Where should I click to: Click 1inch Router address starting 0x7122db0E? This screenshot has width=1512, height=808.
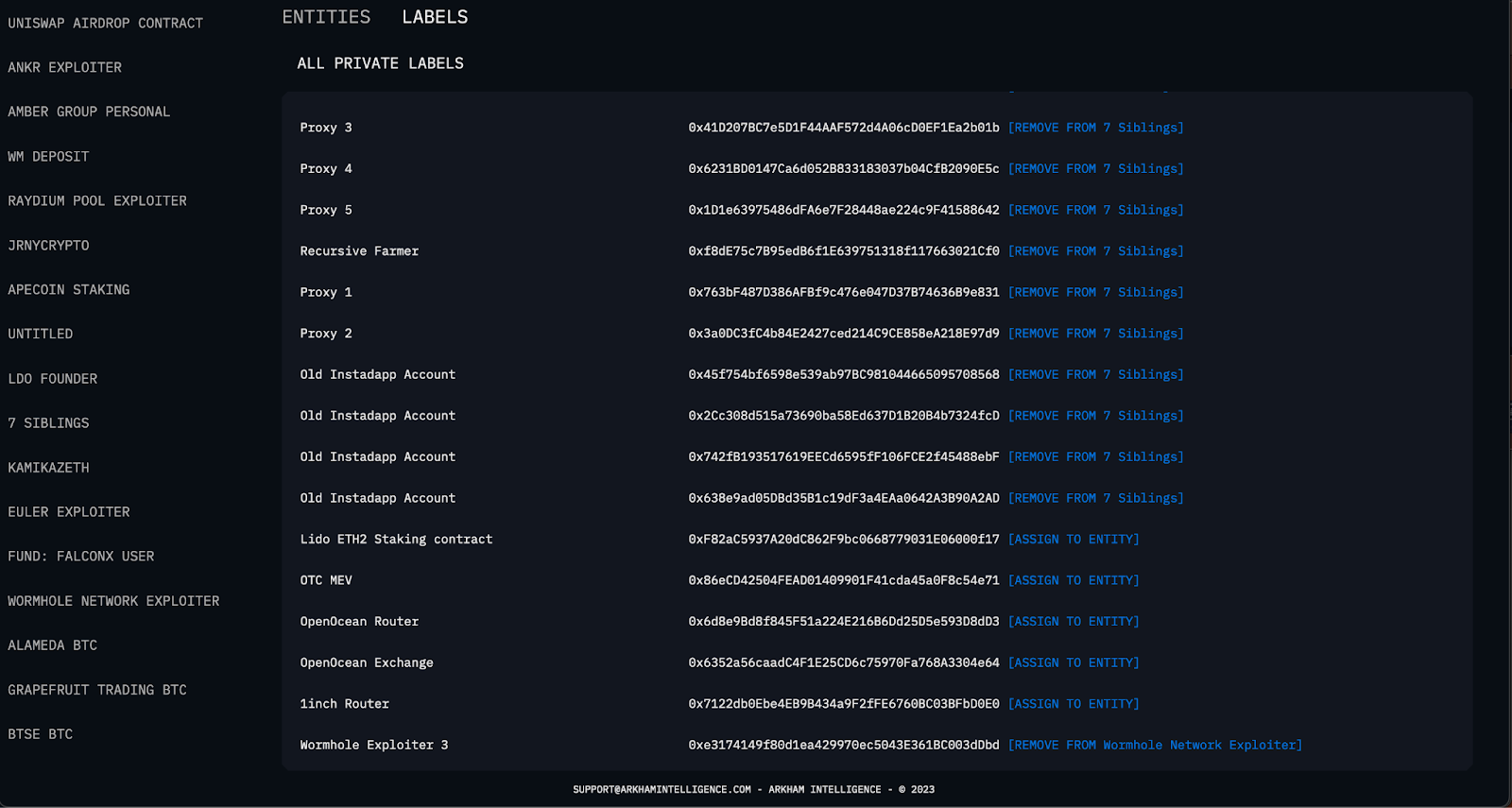pyautogui.click(x=844, y=703)
